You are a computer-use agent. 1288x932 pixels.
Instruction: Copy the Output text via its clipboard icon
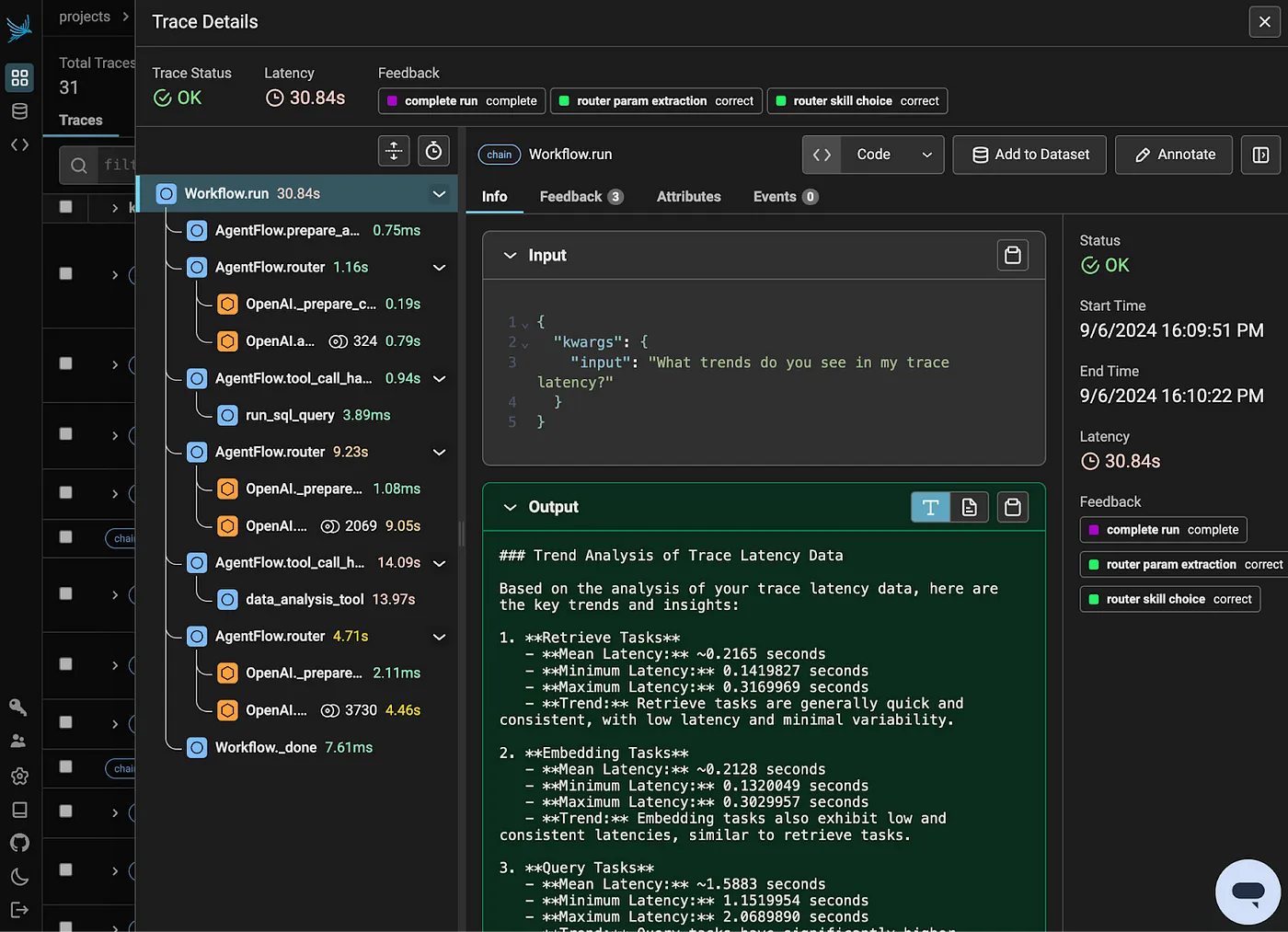1012,507
